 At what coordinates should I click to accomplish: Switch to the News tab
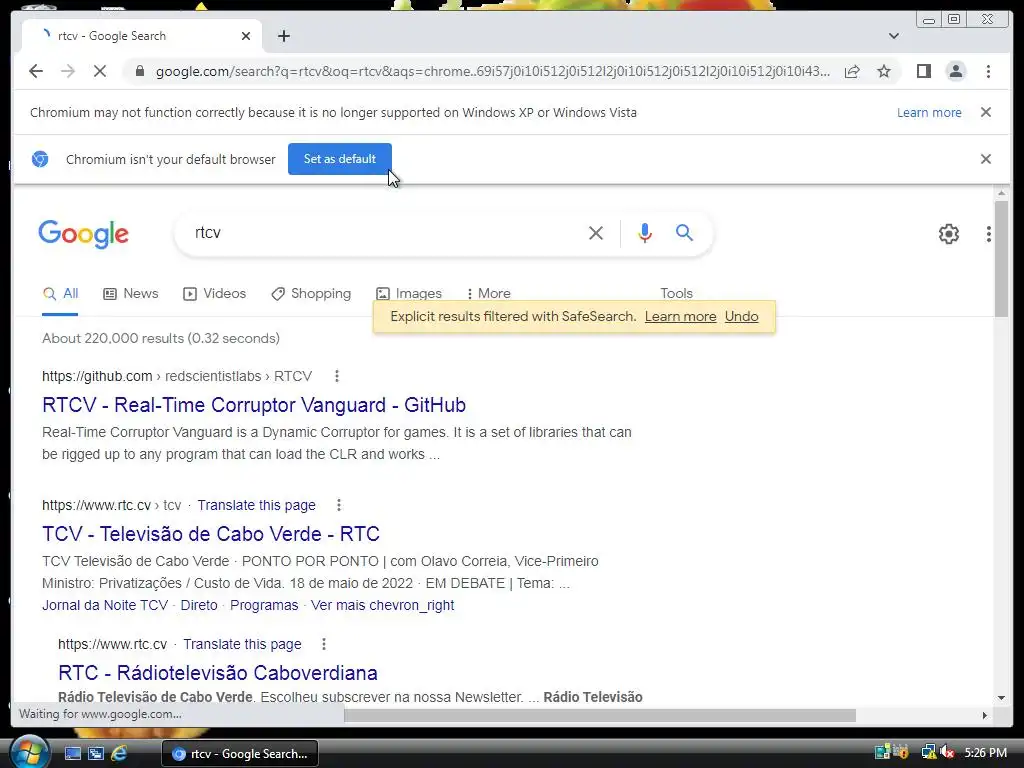[x=131, y=294]
